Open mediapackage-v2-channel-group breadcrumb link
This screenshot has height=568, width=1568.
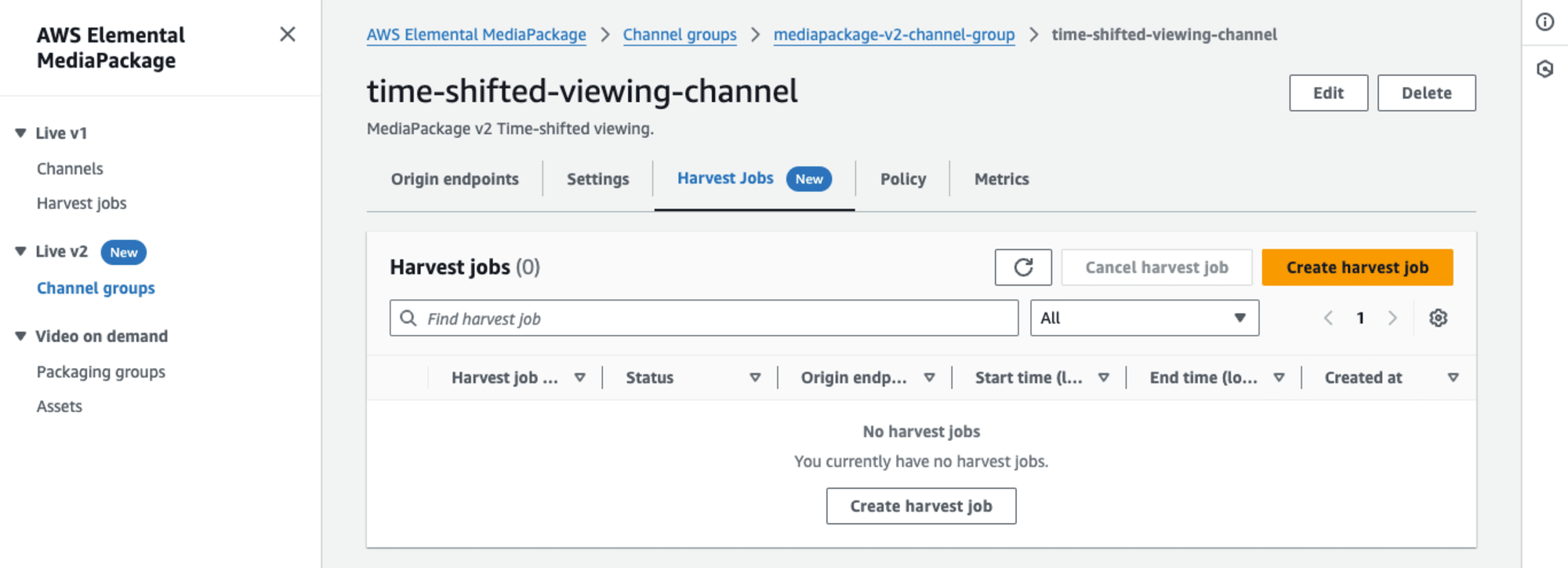(x=894, y=35)
